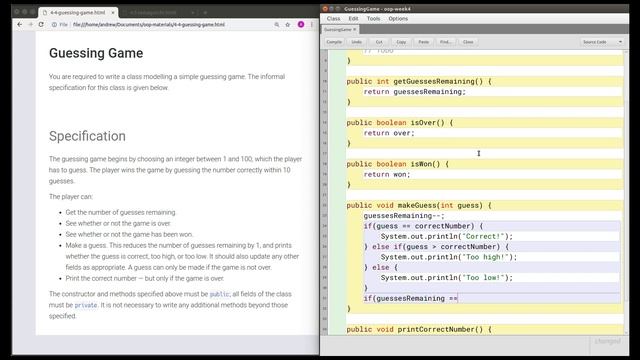The height and width of the screenshot is (360, 640).
Task: Open the browser three-dot menu
Action: (x=312, y=24)
